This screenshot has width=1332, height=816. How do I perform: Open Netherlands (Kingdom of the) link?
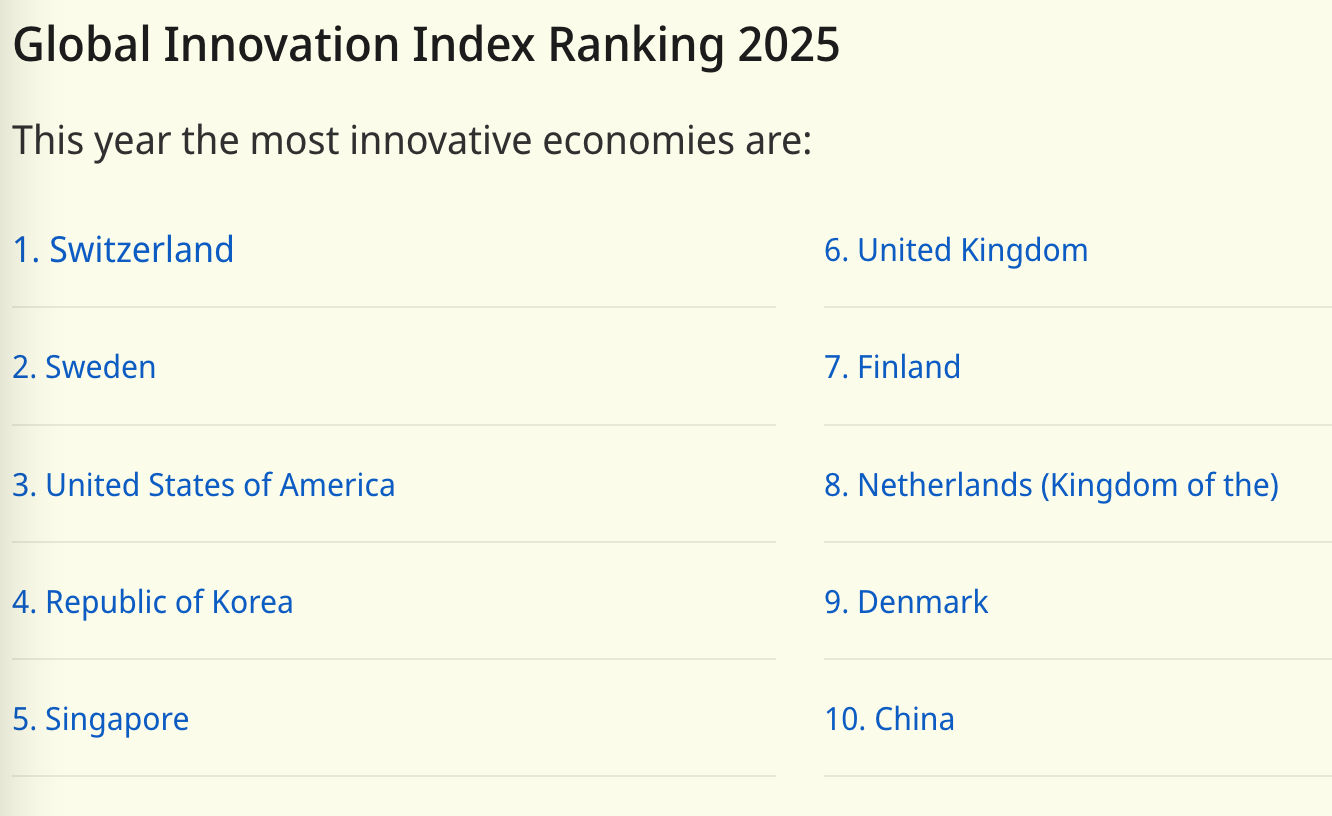[1051, 485]
